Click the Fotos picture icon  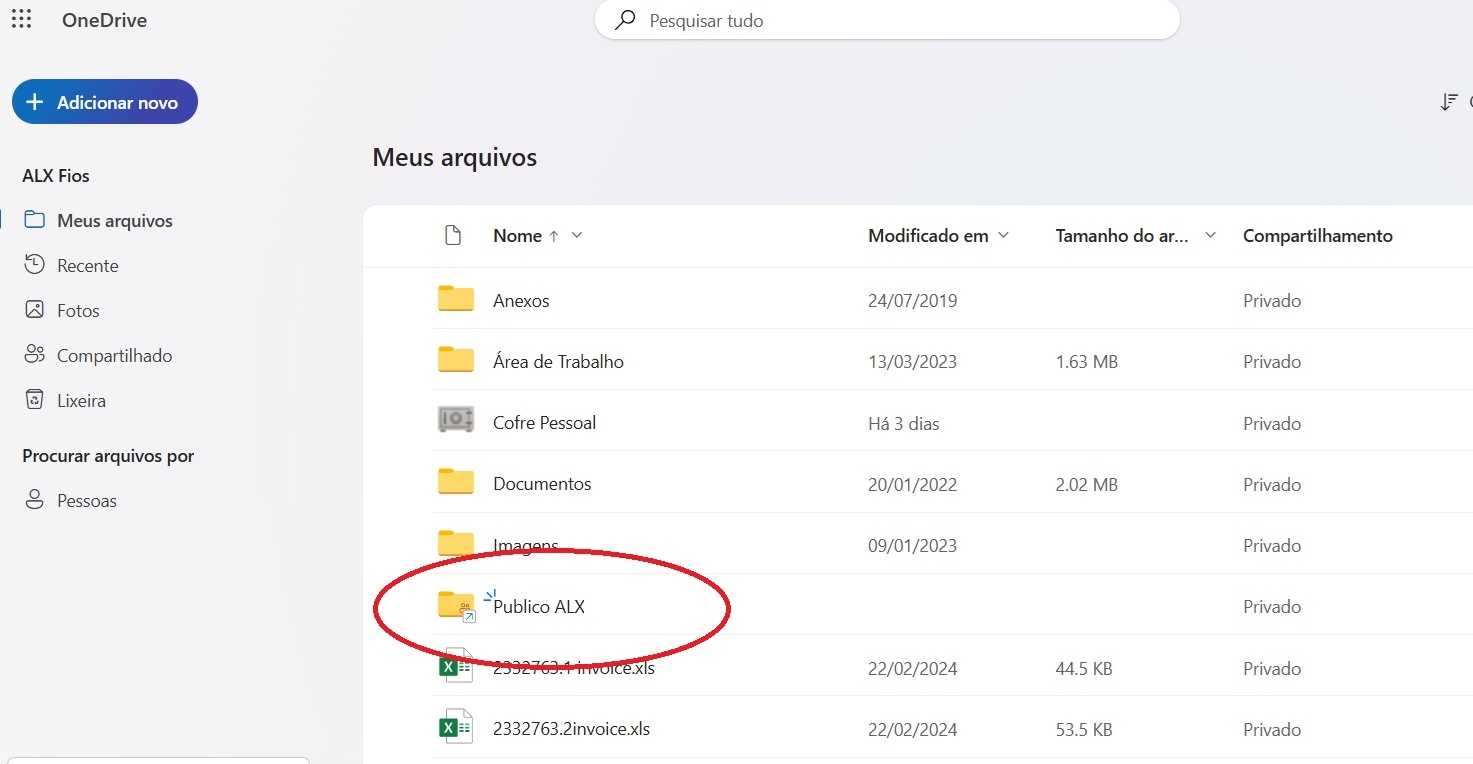click(35, 310)
